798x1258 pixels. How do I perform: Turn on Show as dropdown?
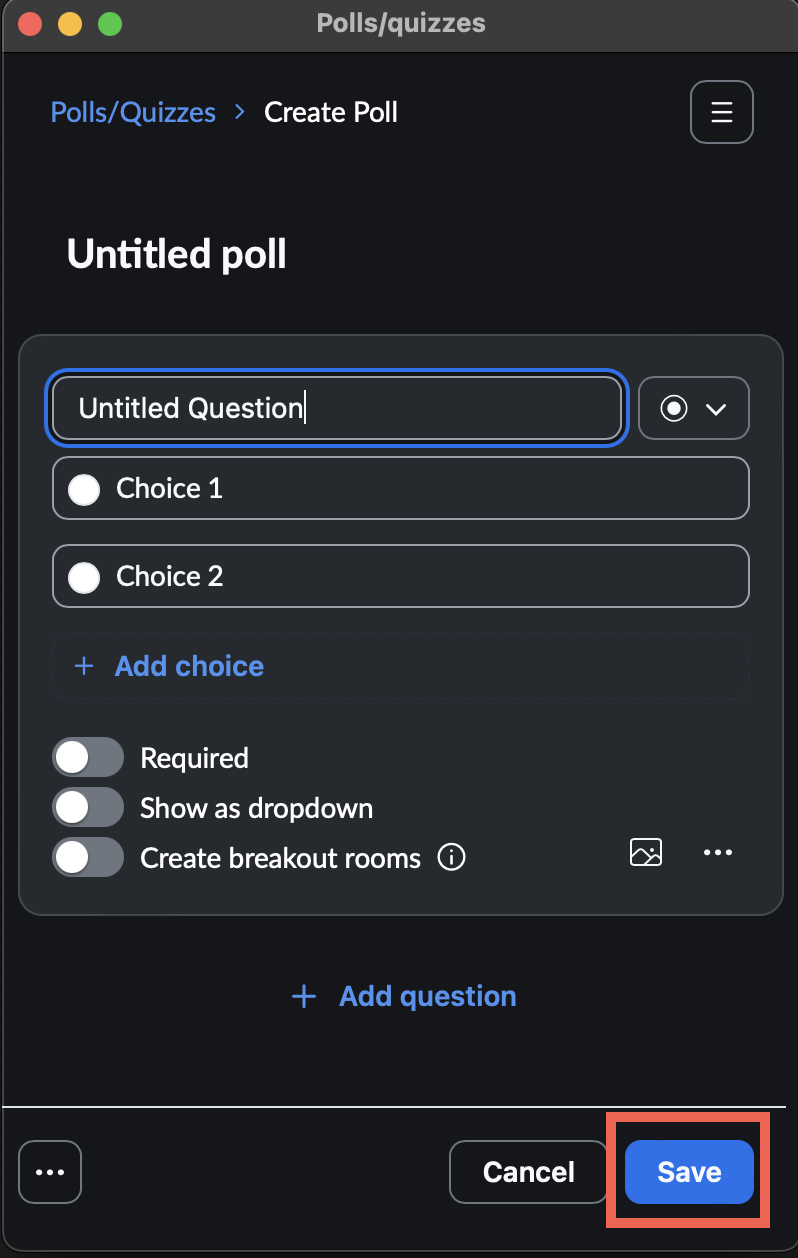(88, 807)
